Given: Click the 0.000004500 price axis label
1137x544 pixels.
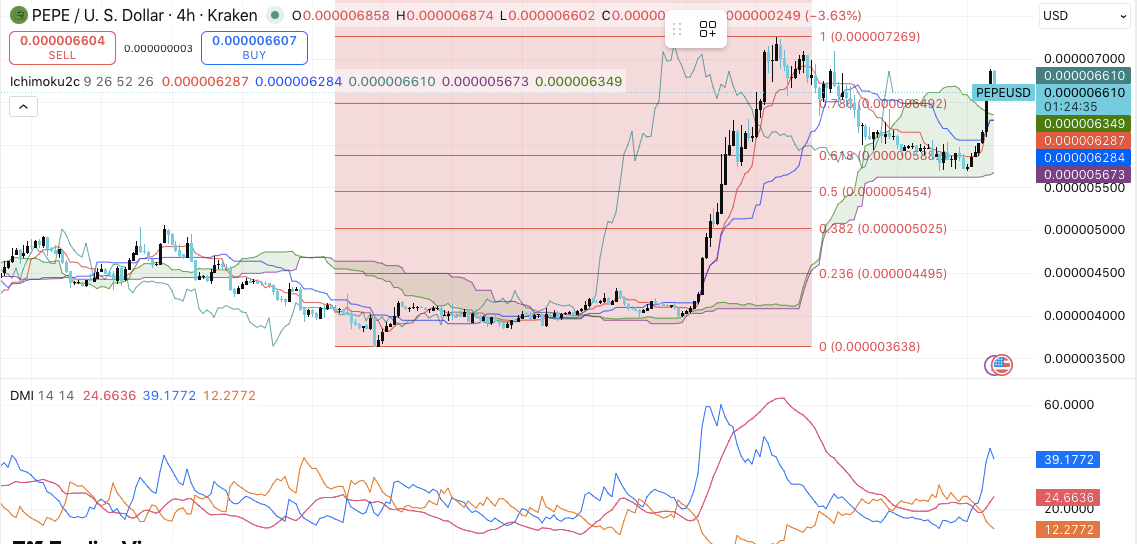Looking at the screenshot, I should pos(1084,273).
